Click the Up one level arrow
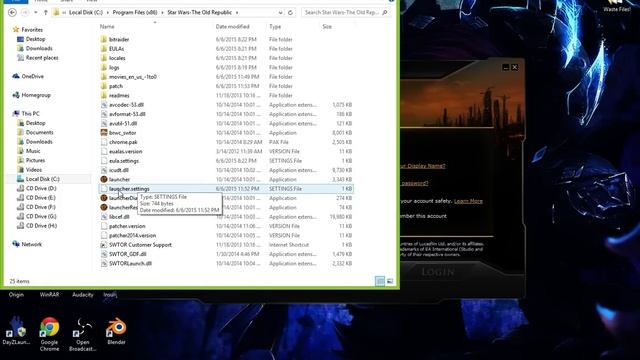The height and width of the screenshot is (360, 640). (x=46, y=13)
